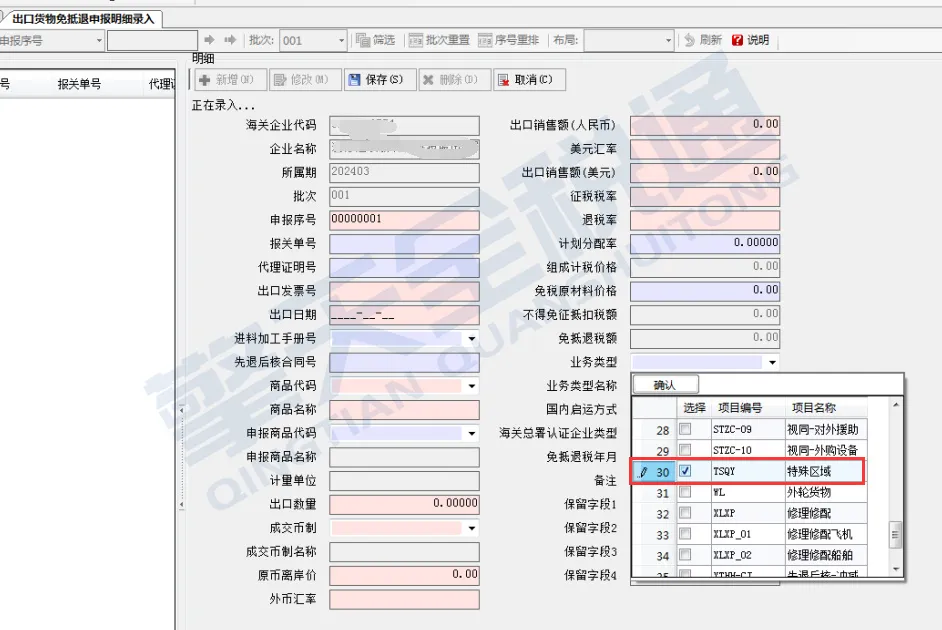Select the 出口货物免抵退申报明细录入 tab

click(80, 18)
